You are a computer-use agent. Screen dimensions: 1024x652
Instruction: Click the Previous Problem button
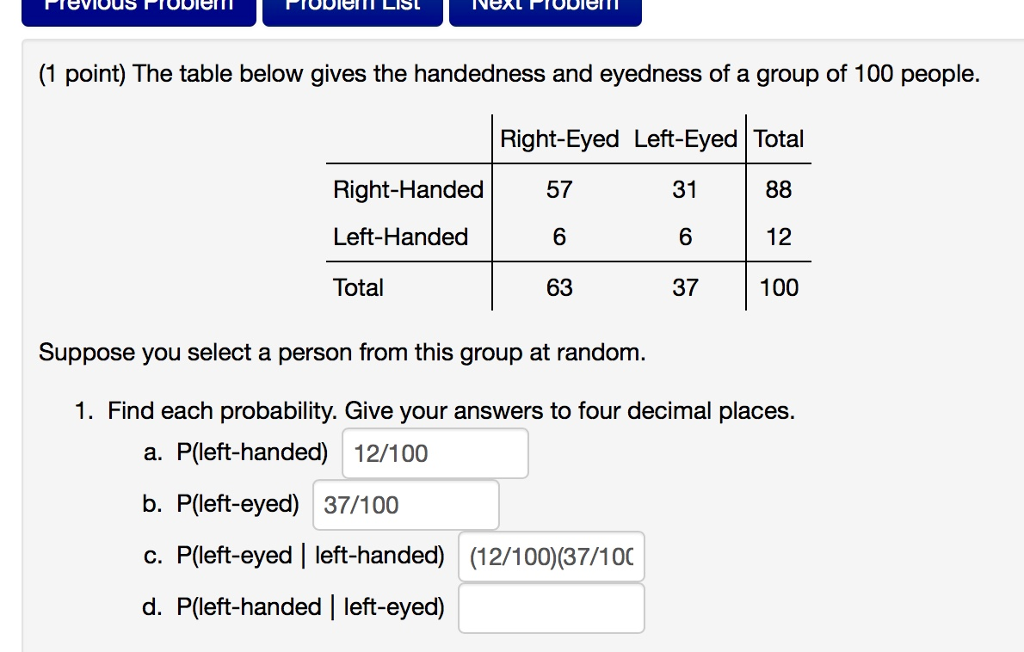[138, 8]
